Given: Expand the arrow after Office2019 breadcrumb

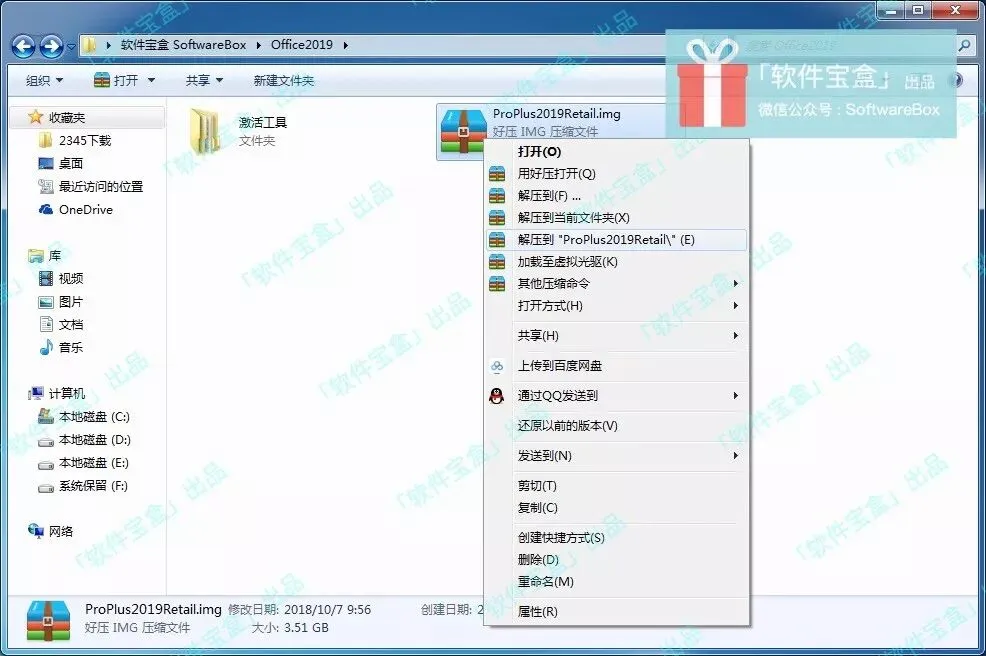Looking at the screenshot, I should point(345,45).
